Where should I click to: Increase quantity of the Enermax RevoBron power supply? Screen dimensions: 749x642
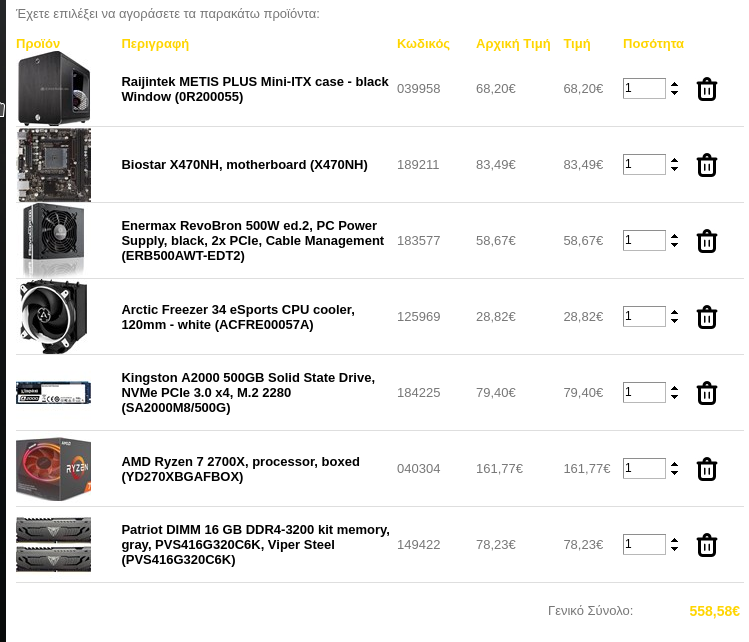(674, 236)
